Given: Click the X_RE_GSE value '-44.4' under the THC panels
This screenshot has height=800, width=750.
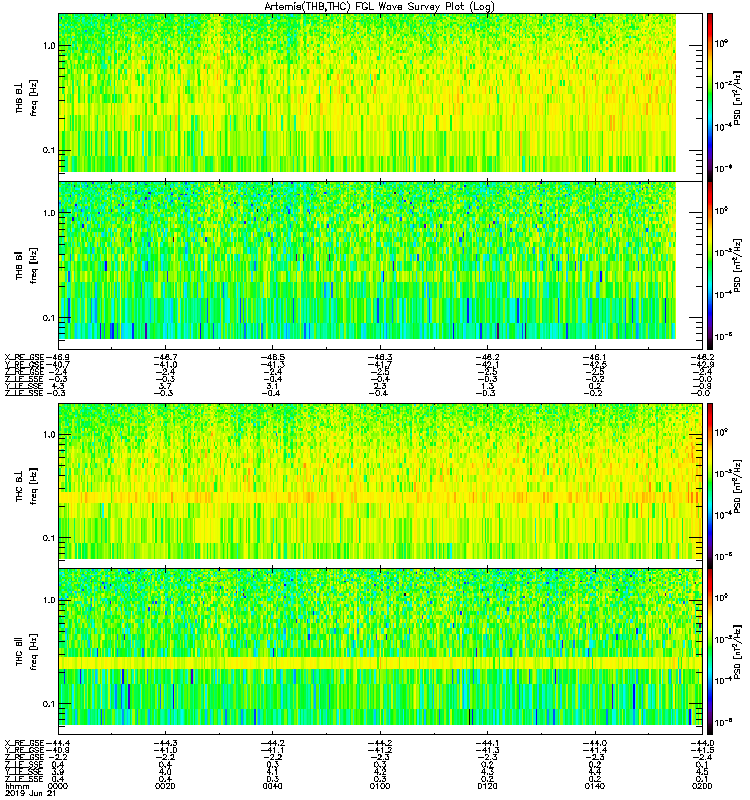Looking at the screenshot, I should click(57, 743).
